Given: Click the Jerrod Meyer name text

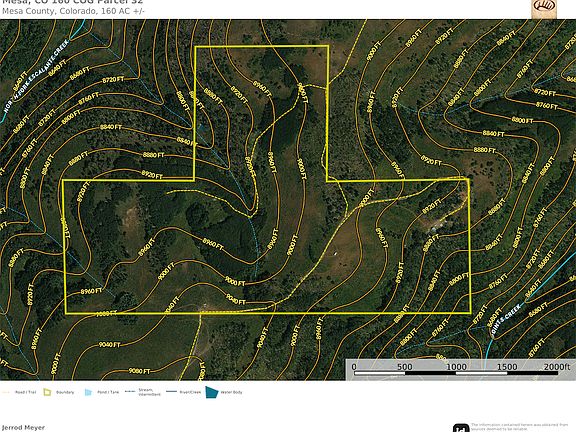Looking at the screenshot, I should tap(23, 428).
